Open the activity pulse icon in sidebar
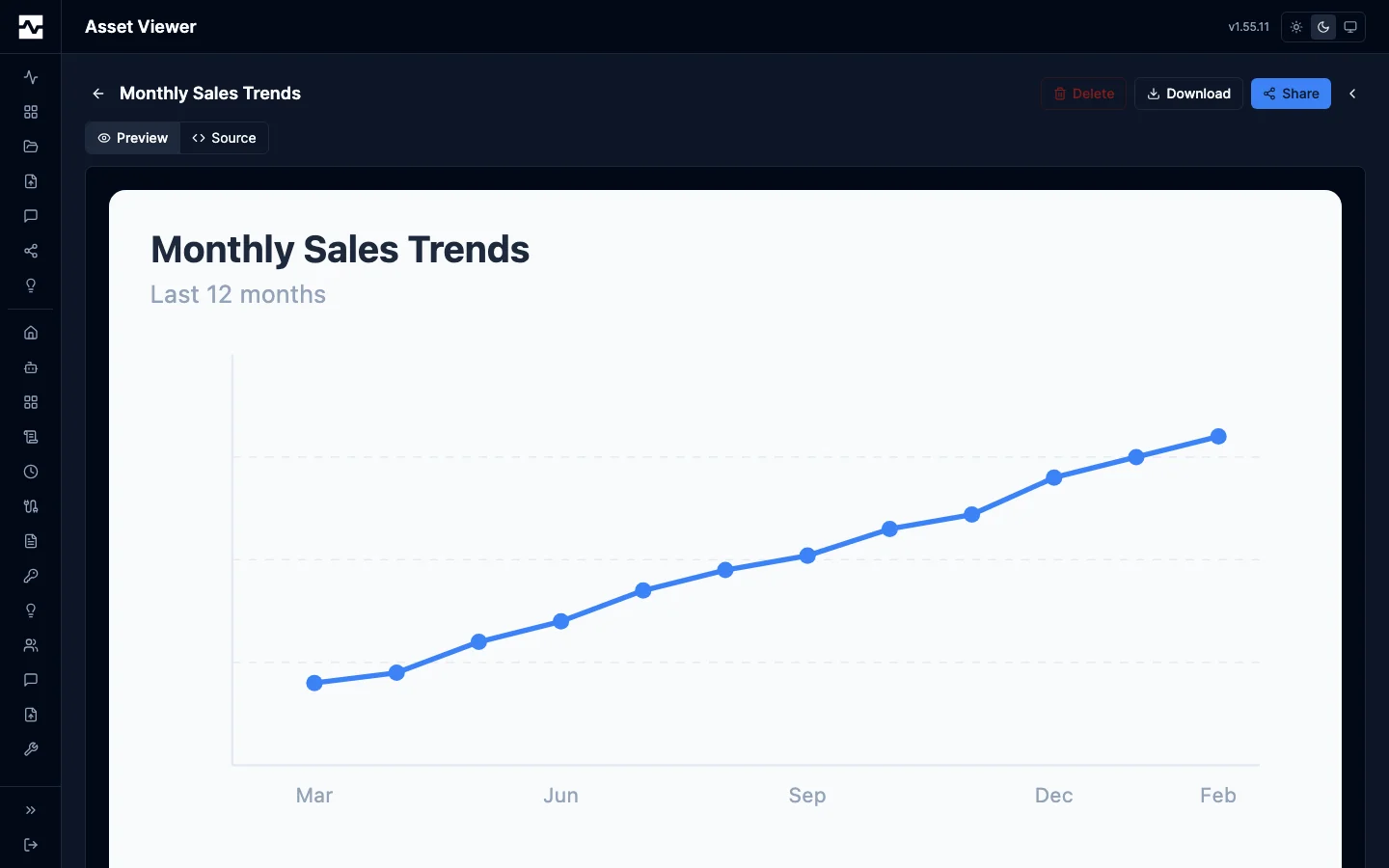This screenshot has height=868, width=1389. tap(31, 77)
